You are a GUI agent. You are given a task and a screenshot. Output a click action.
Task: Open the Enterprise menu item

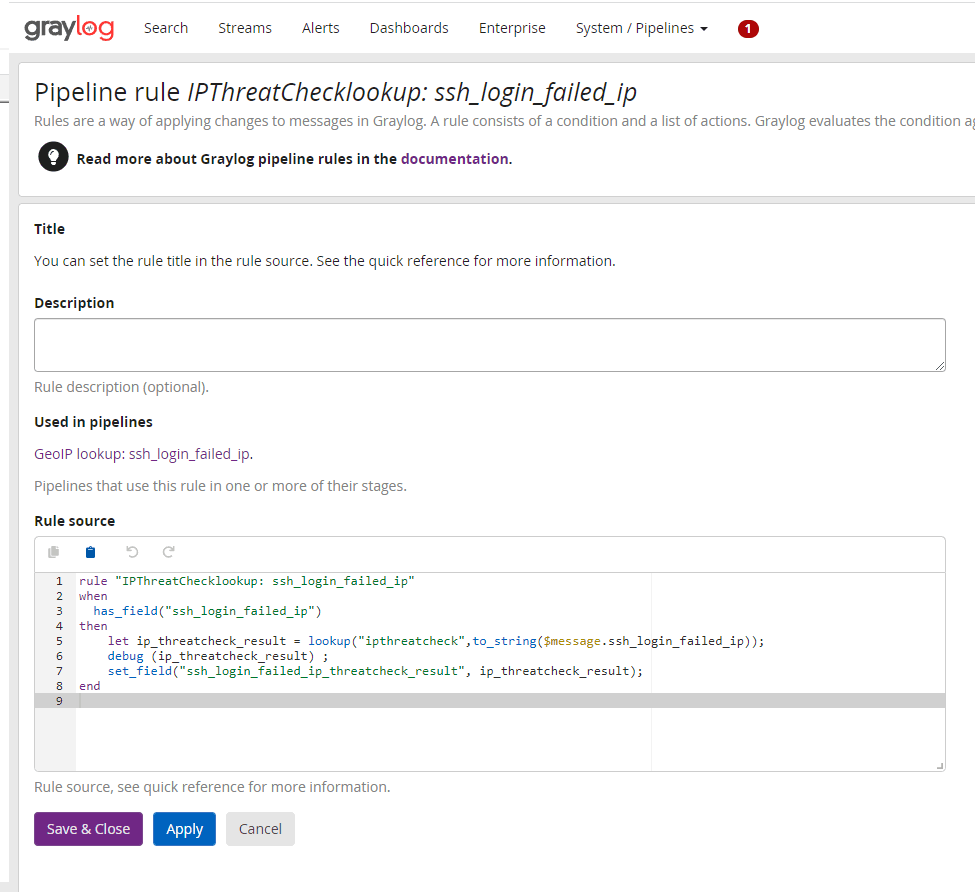click(512, 28)
